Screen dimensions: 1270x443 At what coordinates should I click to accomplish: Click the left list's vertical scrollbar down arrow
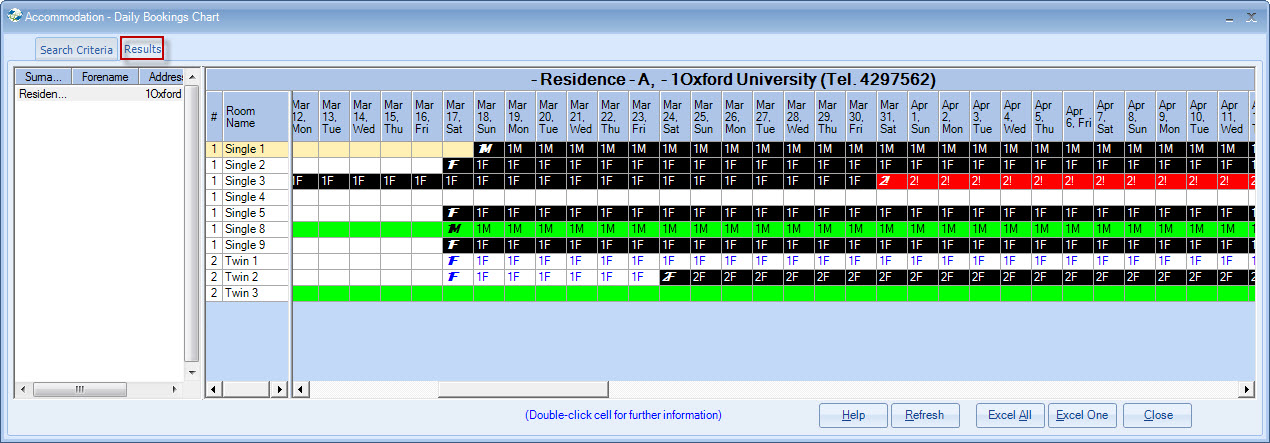[192, 372]
